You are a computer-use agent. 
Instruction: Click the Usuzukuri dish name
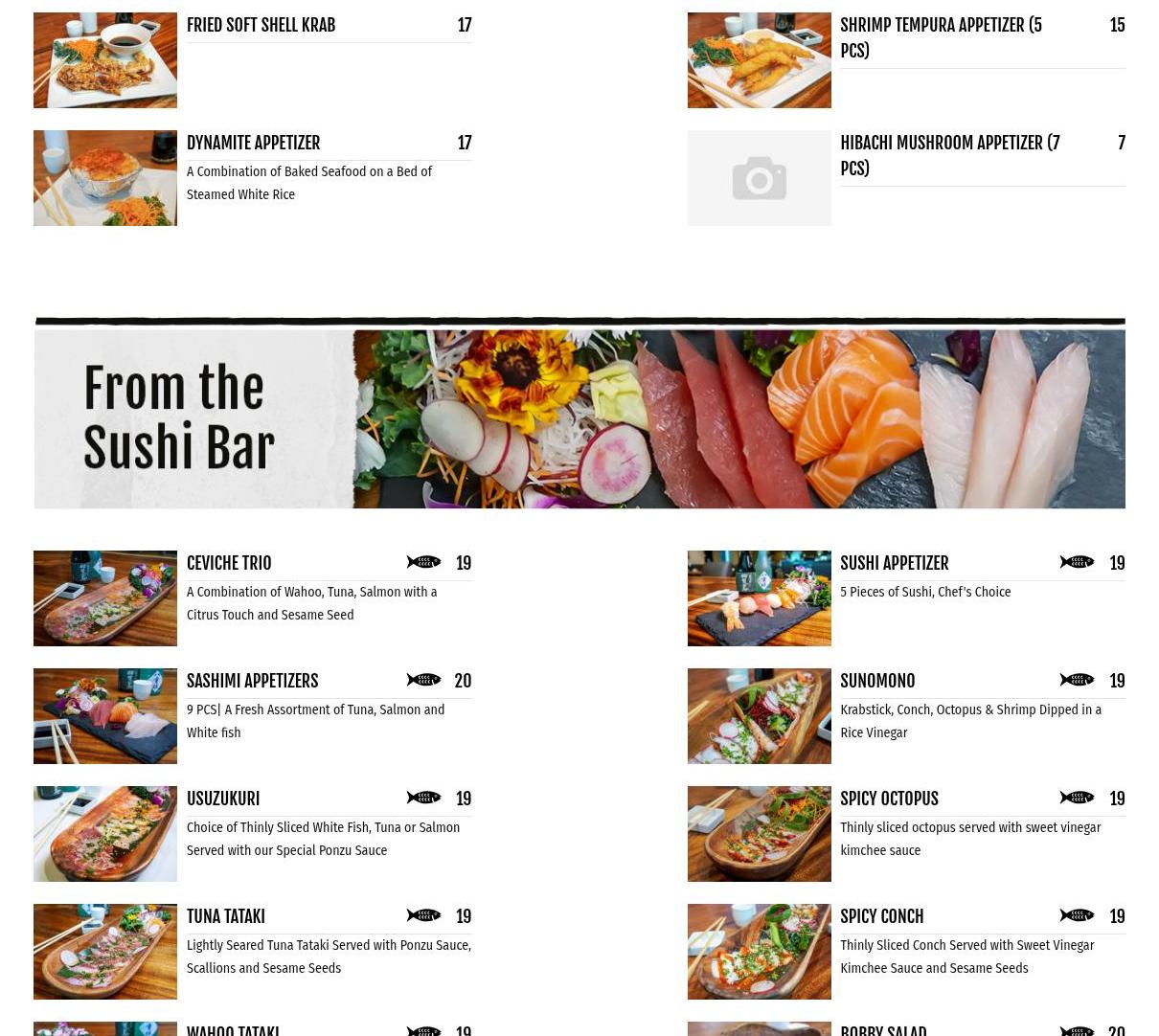[223, 799]
